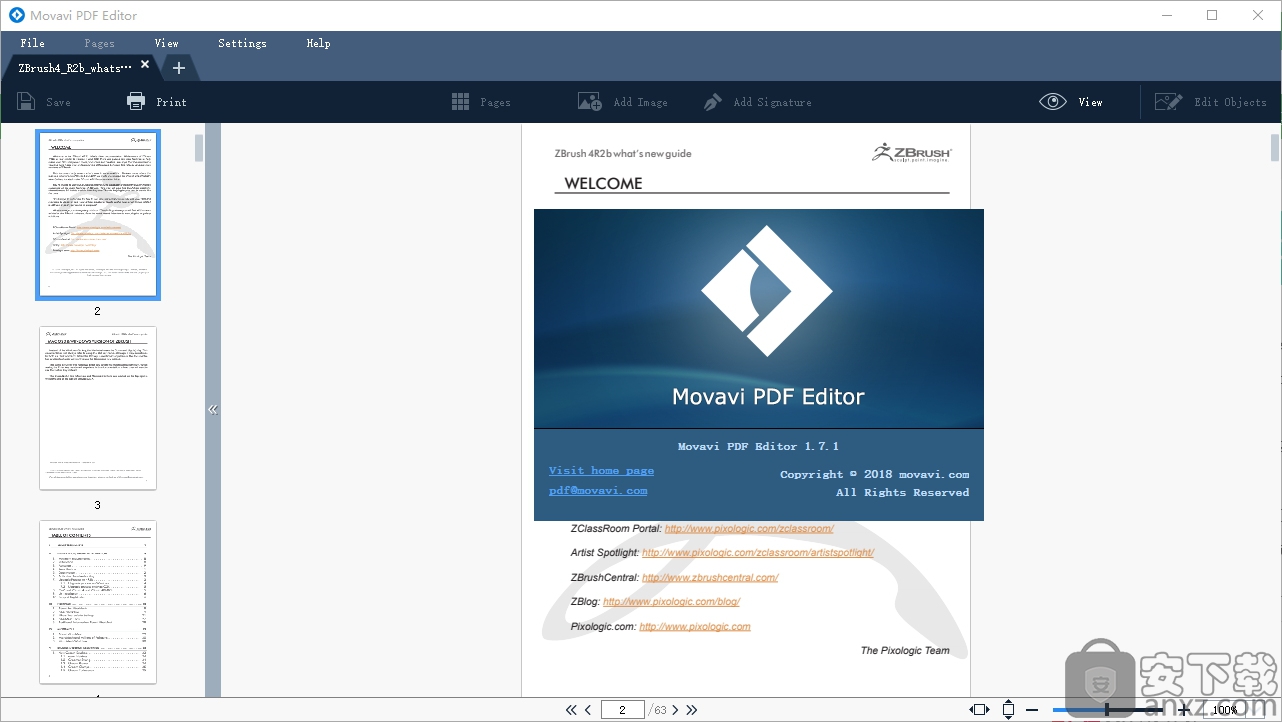This screenshot has height=722, width=1282.
Task: Select the table of contents page thumbnail
Action: (98, 602)
